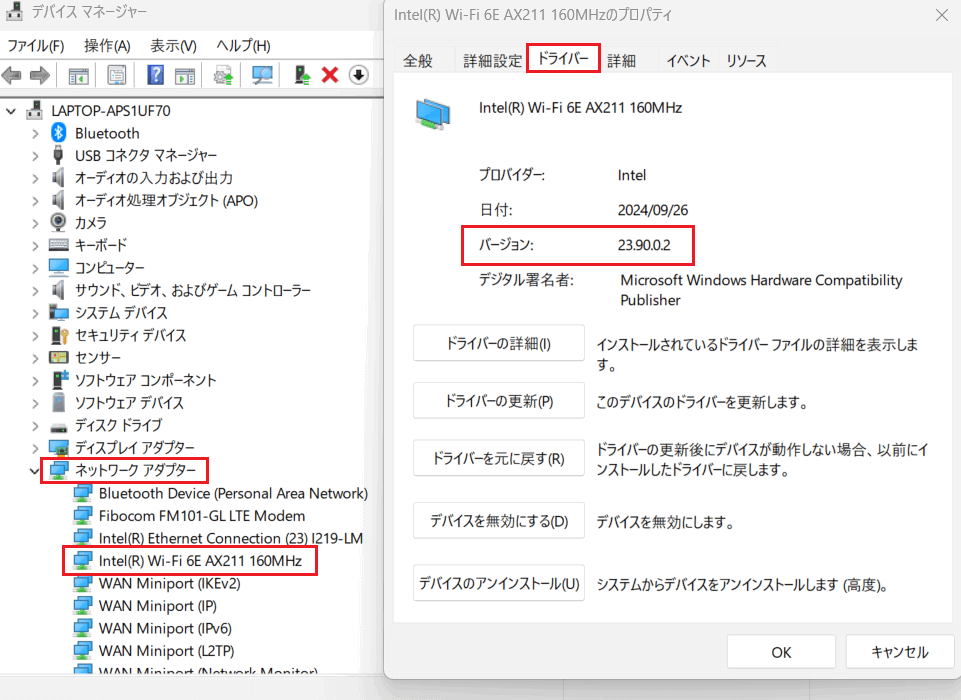Image resolution: width=961 pixels, height=700 pixels.
Task: Switch to the イベント tab
Action: click(688, 60)
